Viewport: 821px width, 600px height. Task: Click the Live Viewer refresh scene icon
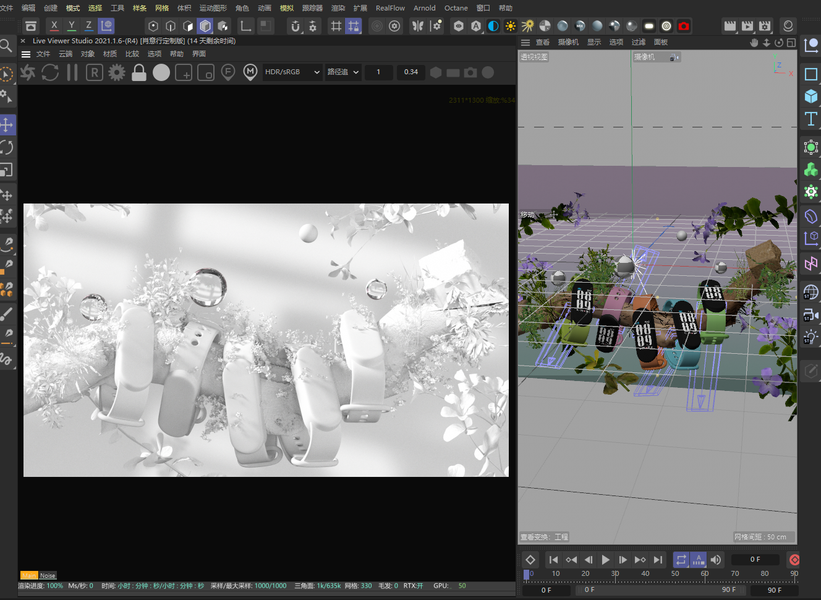click(x=50, y=72)
